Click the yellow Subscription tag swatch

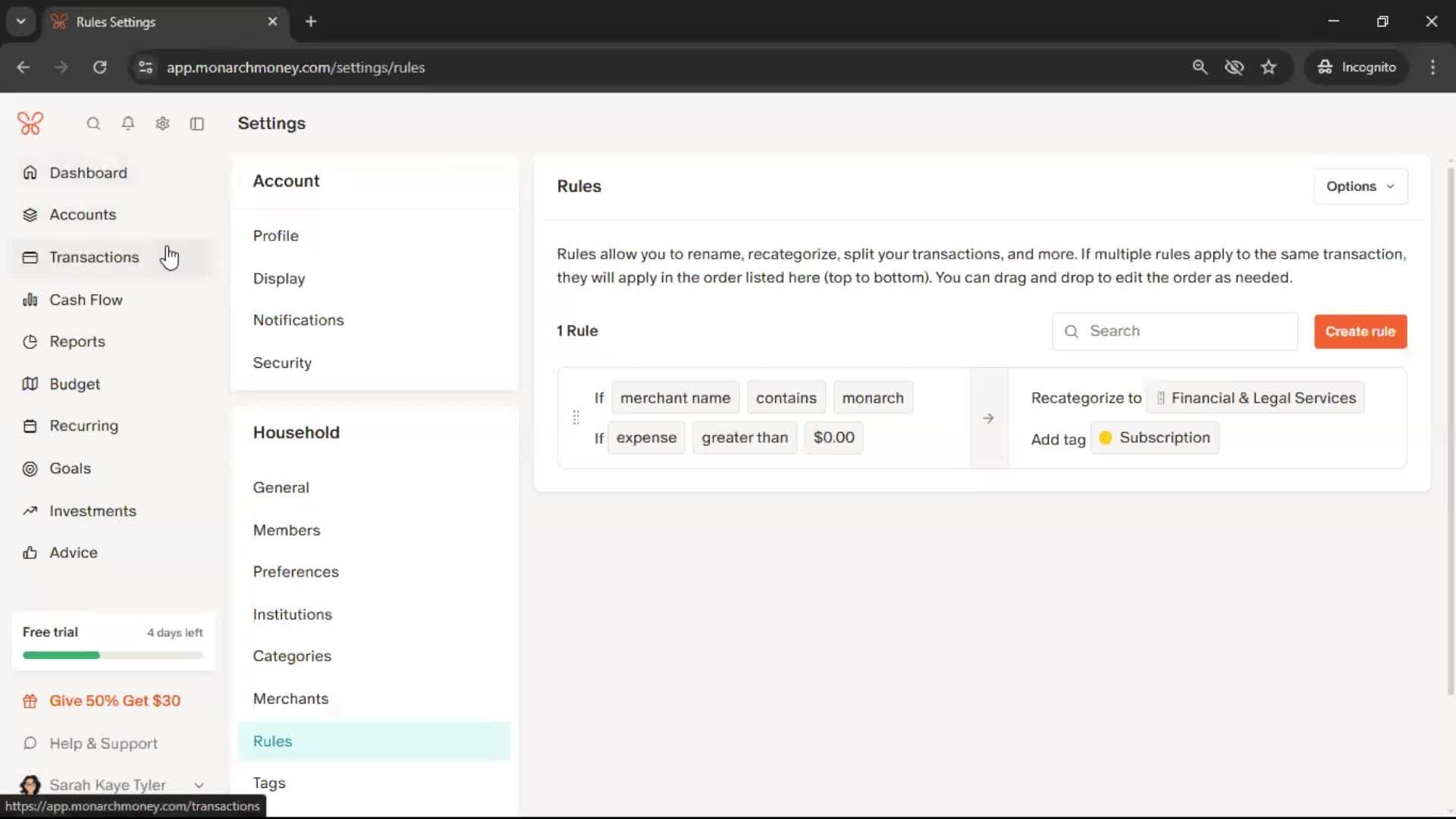coord(1106,438)
